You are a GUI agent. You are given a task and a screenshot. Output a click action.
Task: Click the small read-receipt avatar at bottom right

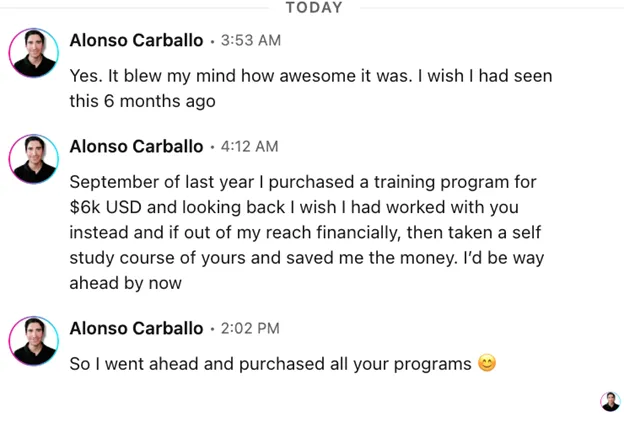coord(609,401)
